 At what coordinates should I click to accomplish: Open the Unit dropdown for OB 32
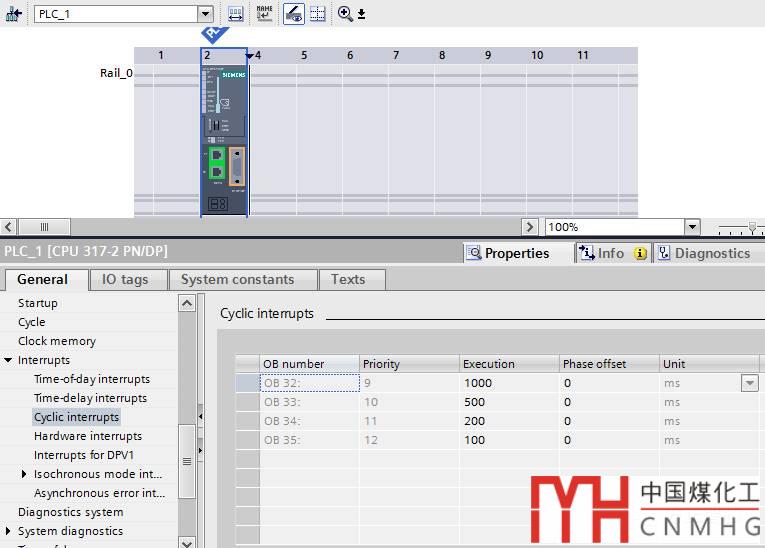[749, 383]
